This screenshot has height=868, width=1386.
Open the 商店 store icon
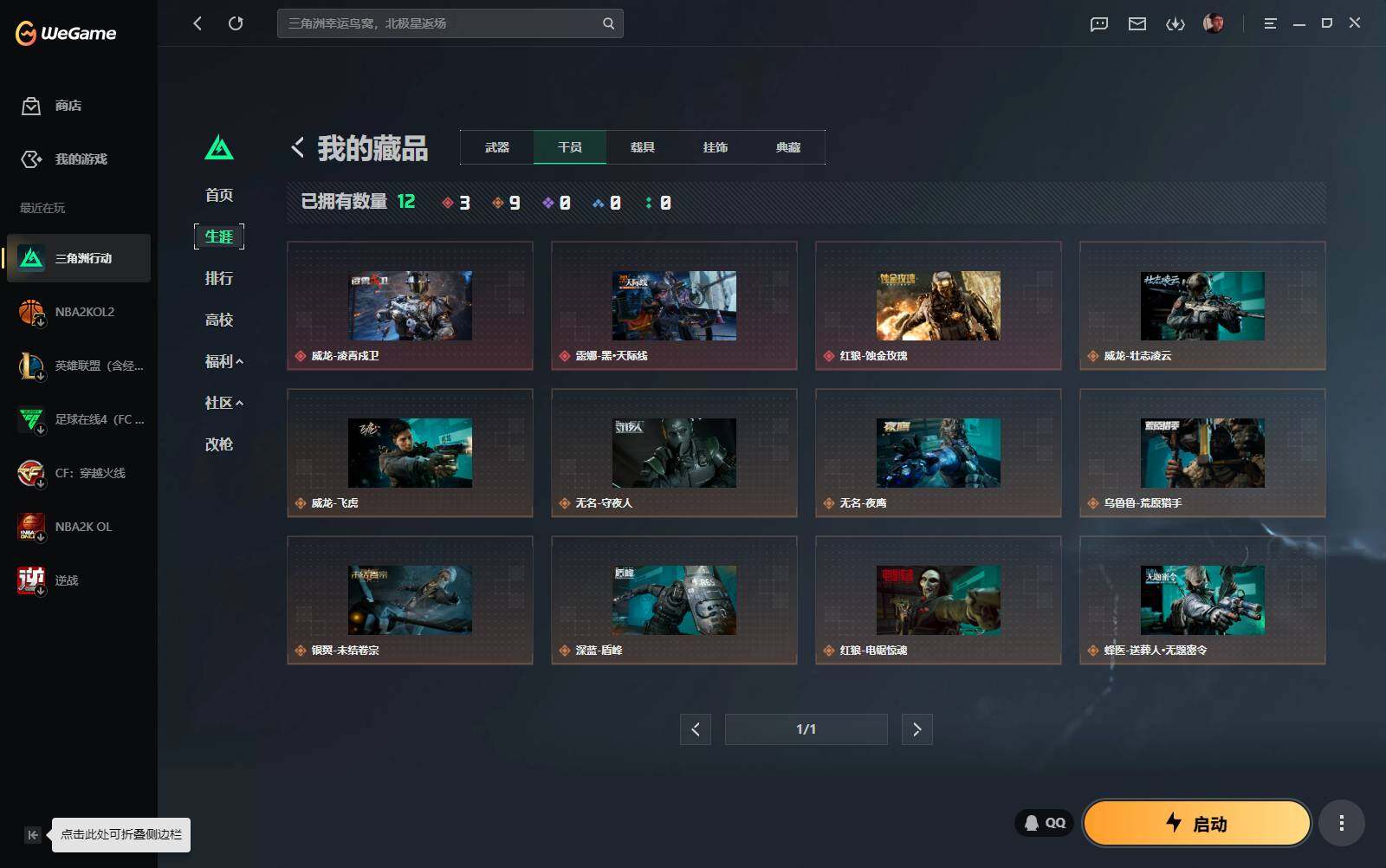point(31,106)
